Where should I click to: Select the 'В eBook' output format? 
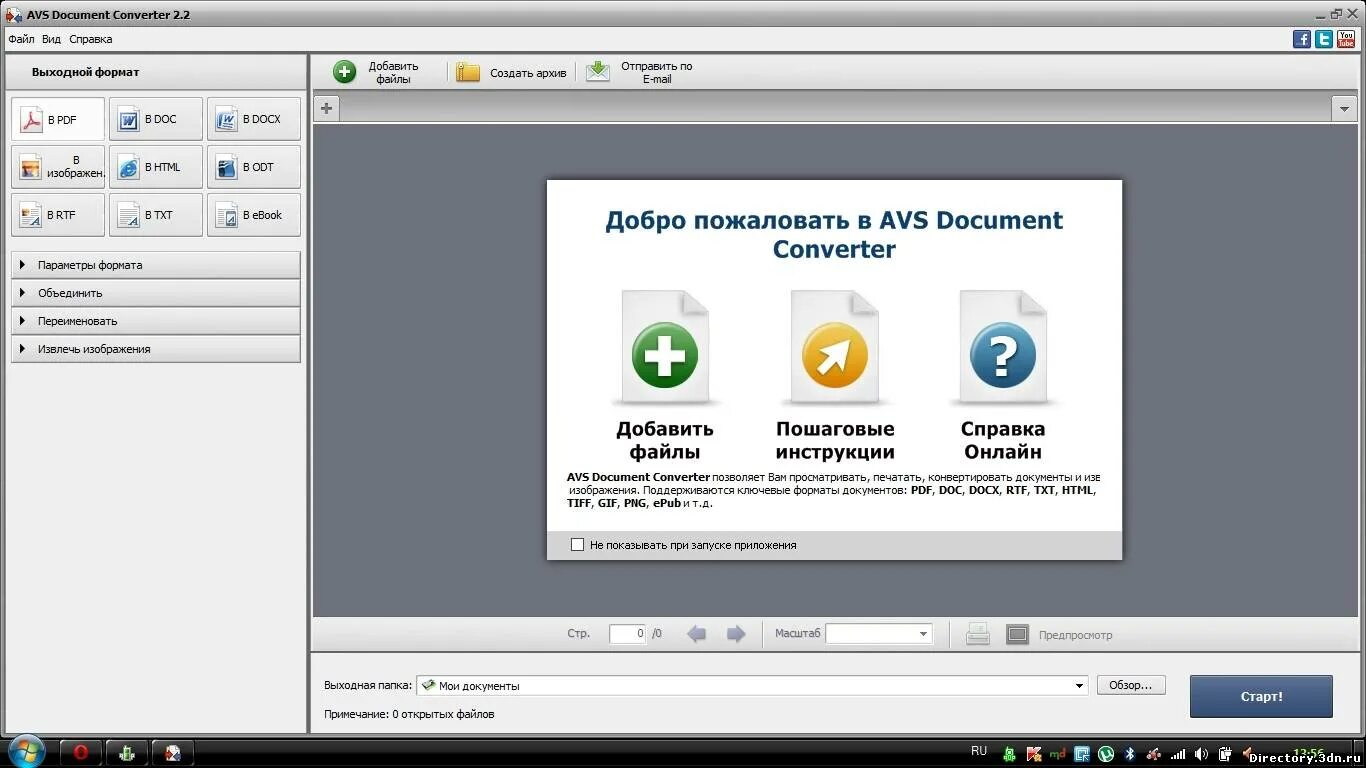click(254, 215)
